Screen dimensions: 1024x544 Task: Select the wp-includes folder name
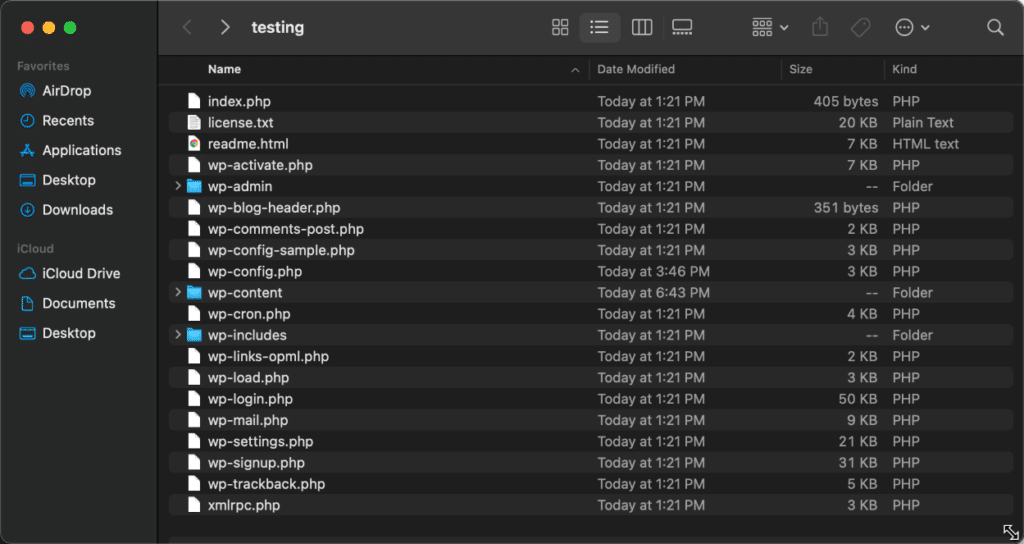[x=247, y=335]
